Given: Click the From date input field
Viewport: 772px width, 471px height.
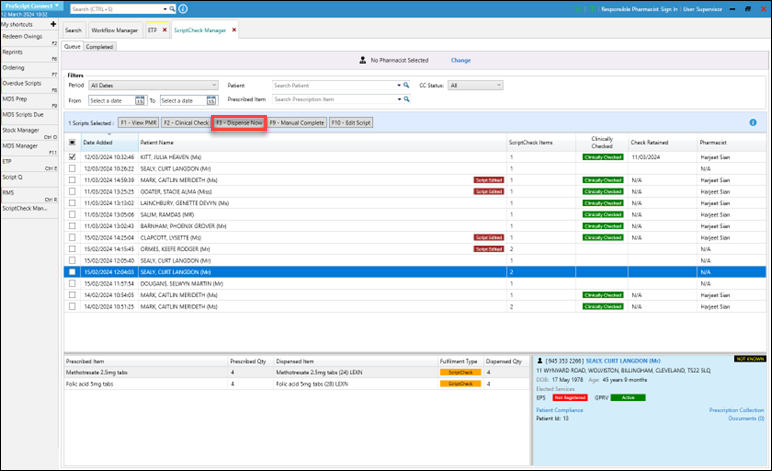Looking at the screenshot, I should tap(112, 100).
